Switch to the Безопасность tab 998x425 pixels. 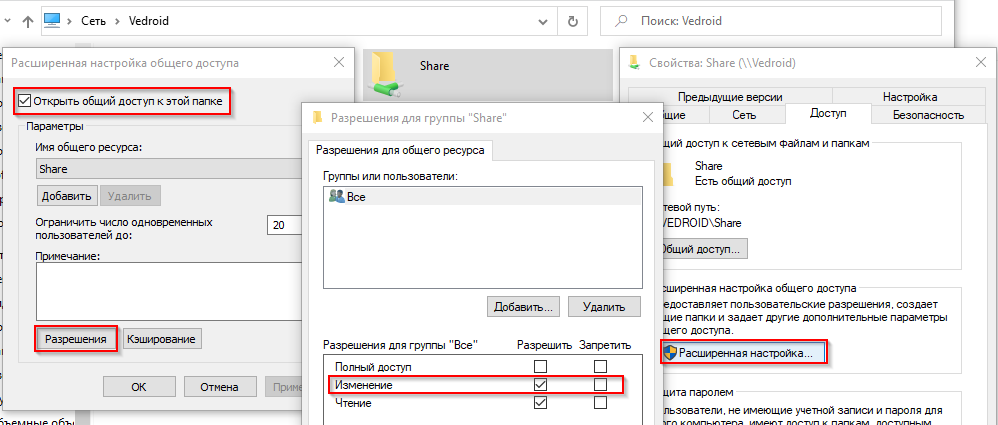coord(927,115)
